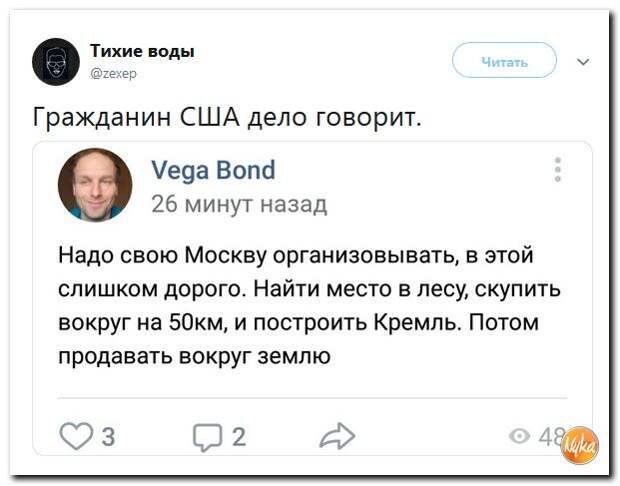The image size is (620, 486).
Task: Like the Vega Bond post with heart icon
Action: click(76, 436)
